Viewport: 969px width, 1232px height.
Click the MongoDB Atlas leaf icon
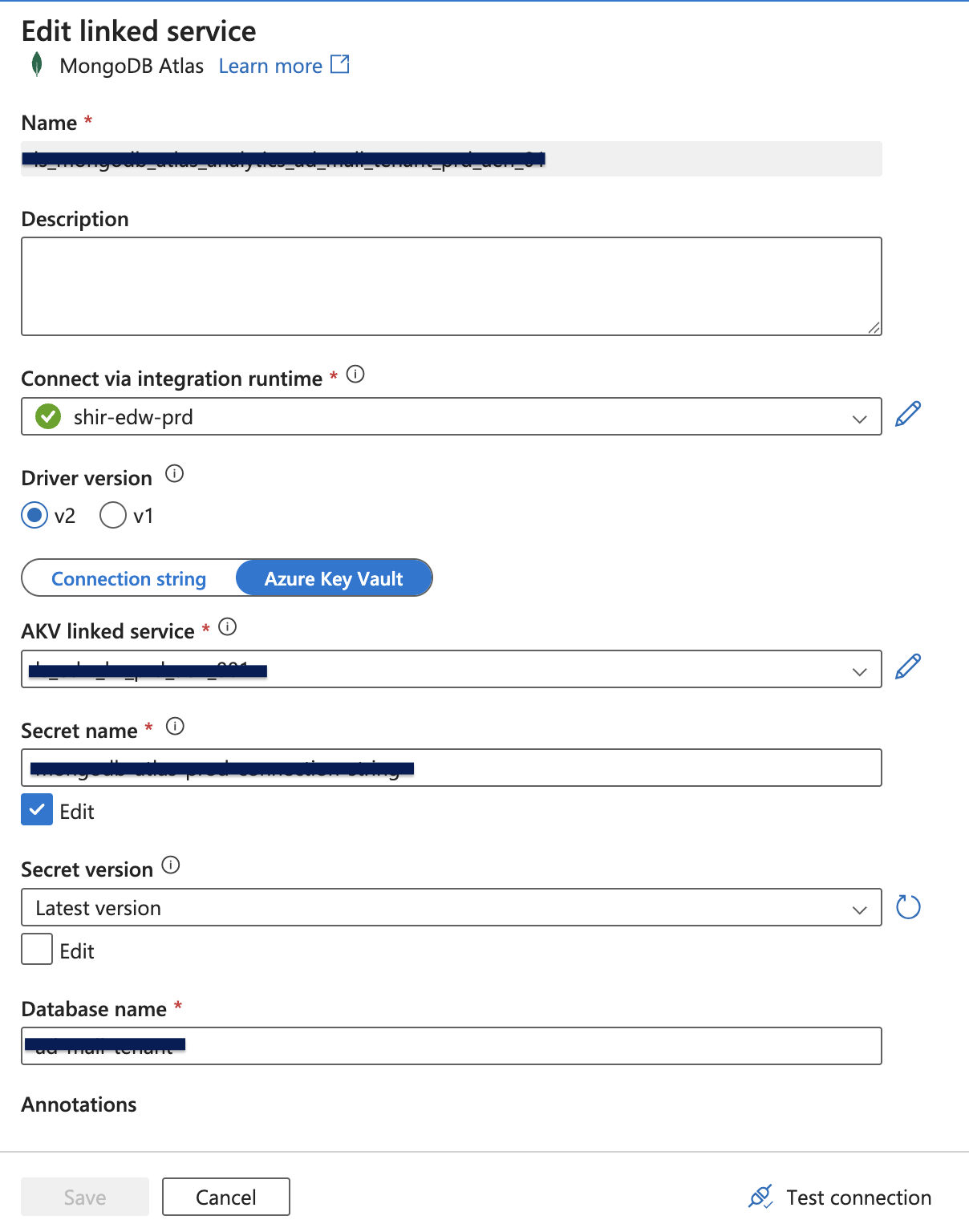pos(35,64)
